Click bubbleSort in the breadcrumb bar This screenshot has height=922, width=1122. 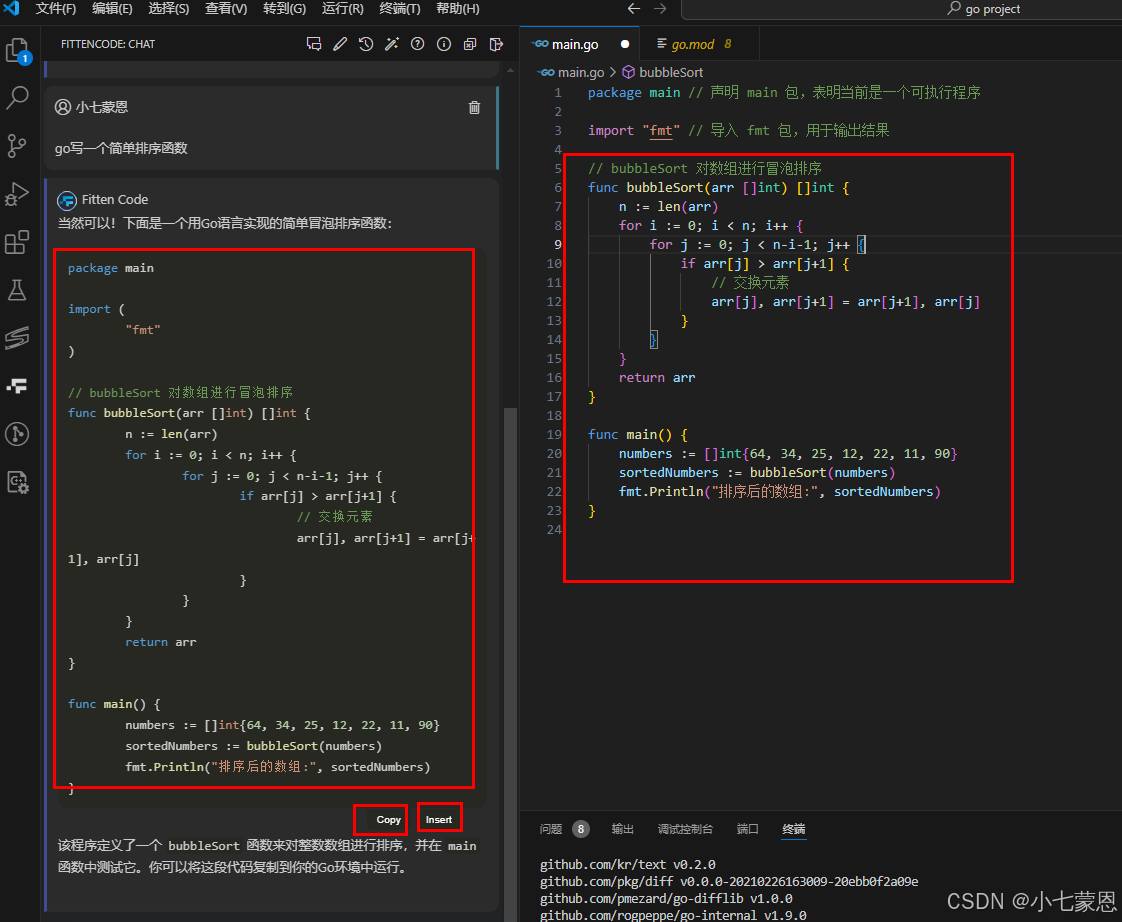(x=670, y=72)
